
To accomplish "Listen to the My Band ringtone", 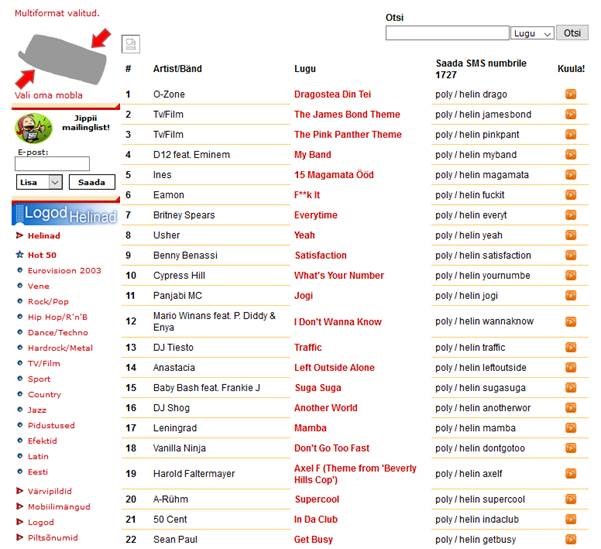I will coord(570,155).
